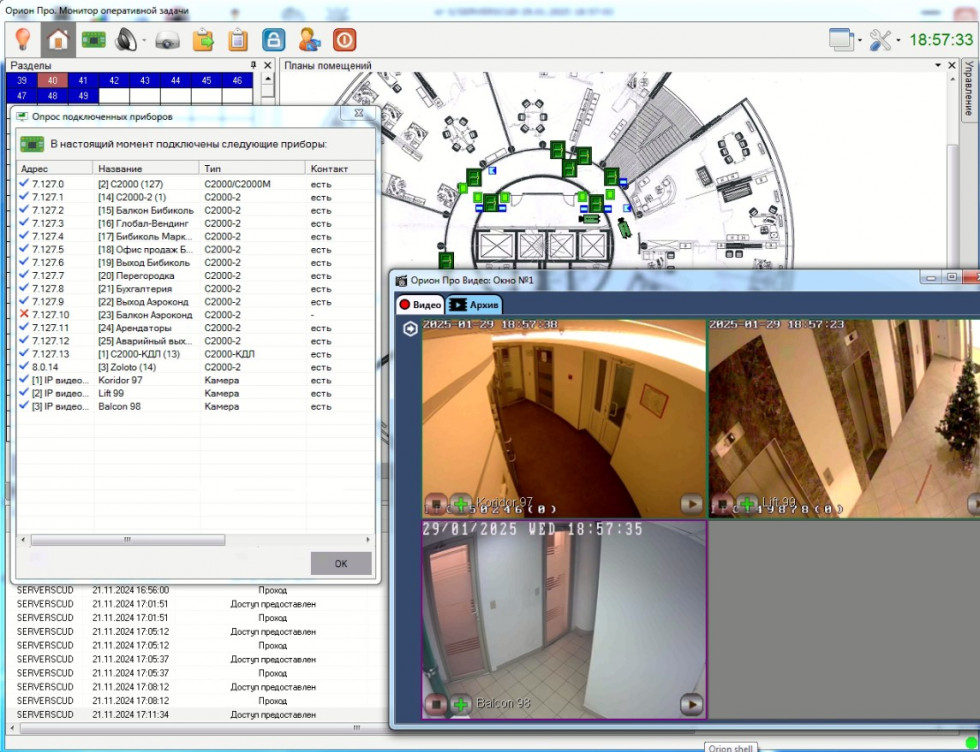980x752 pixels.
Task: Click the light bulb icon in toolbar
Action: click(x=22, y=40)
